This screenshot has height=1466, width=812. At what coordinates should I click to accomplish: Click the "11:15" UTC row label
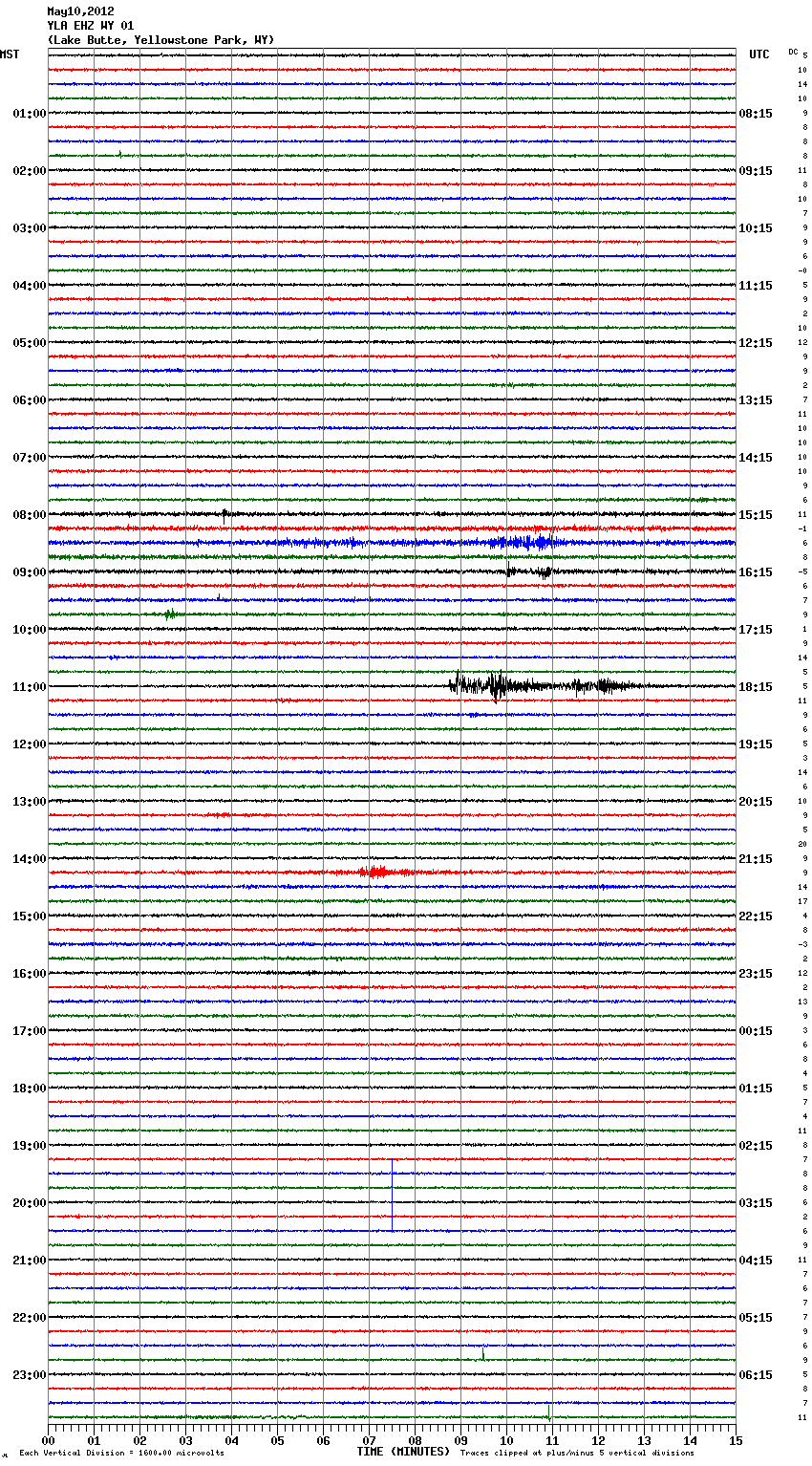pos(756,286)
